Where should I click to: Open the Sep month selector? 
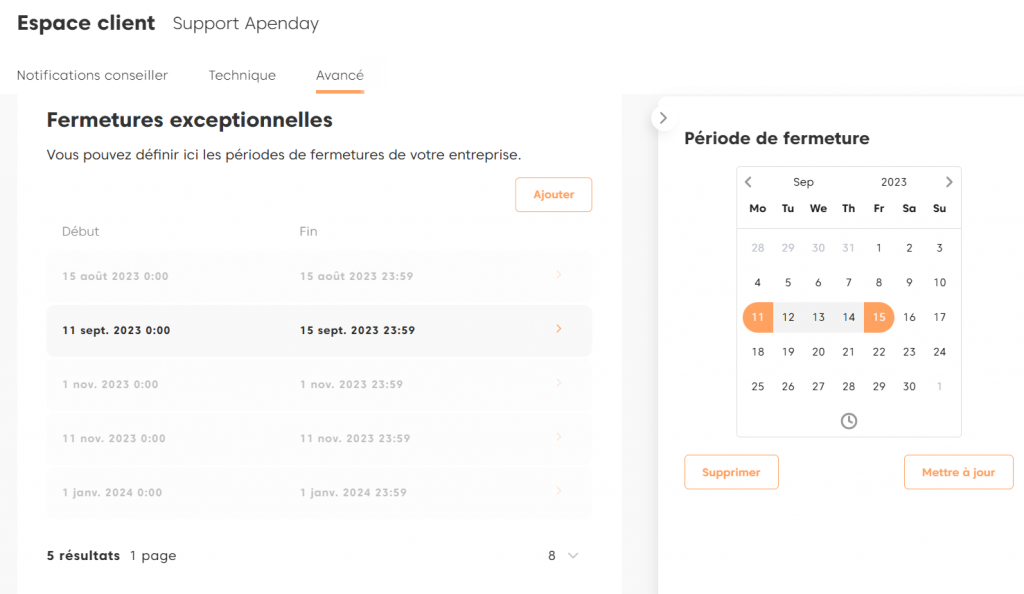tap(803, 182)
